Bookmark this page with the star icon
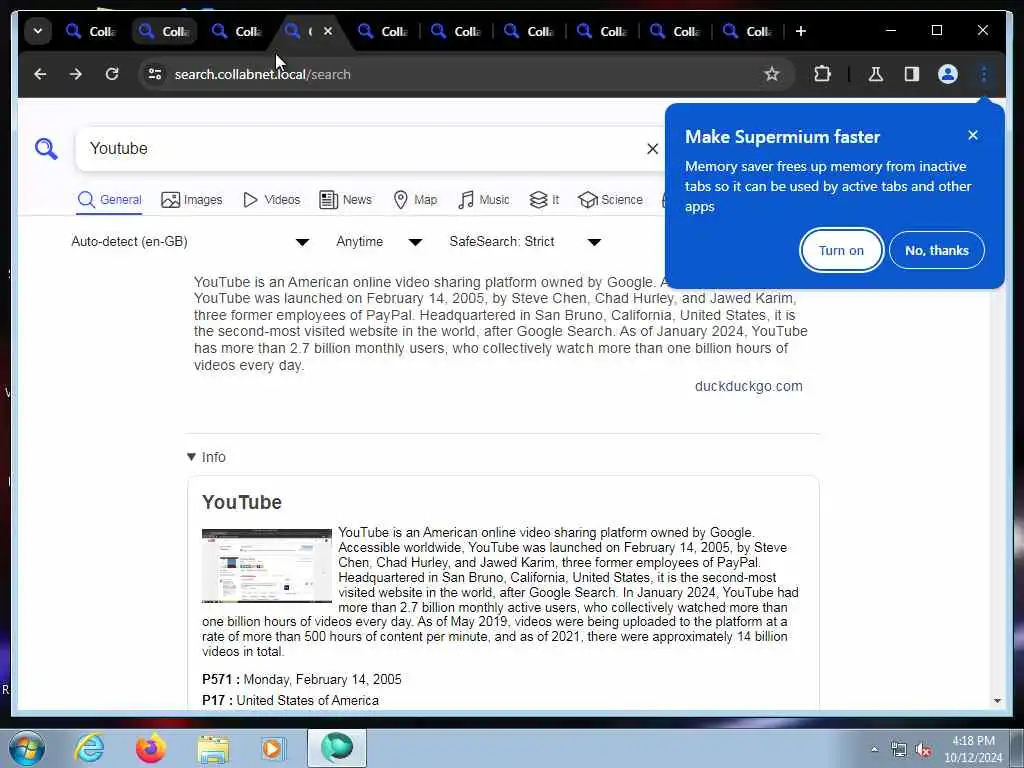 tap(771, 74)
